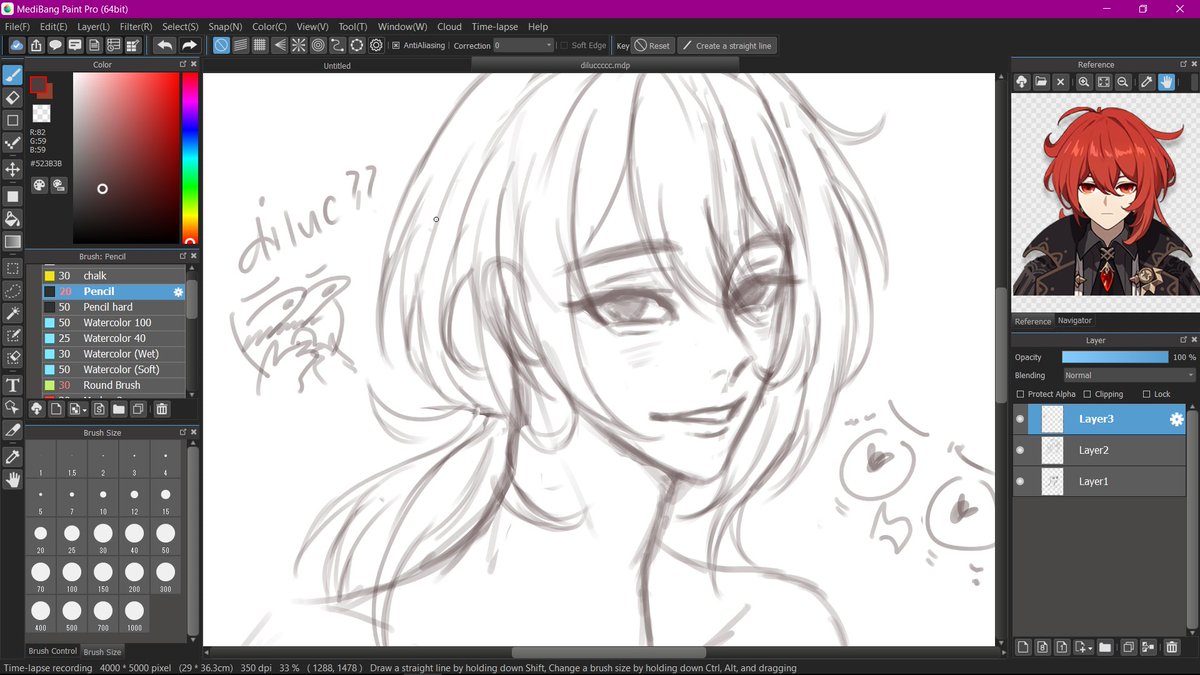Open the File menu
The image size is (1200, 675).
pyautogui.click(x=16, y=27)
